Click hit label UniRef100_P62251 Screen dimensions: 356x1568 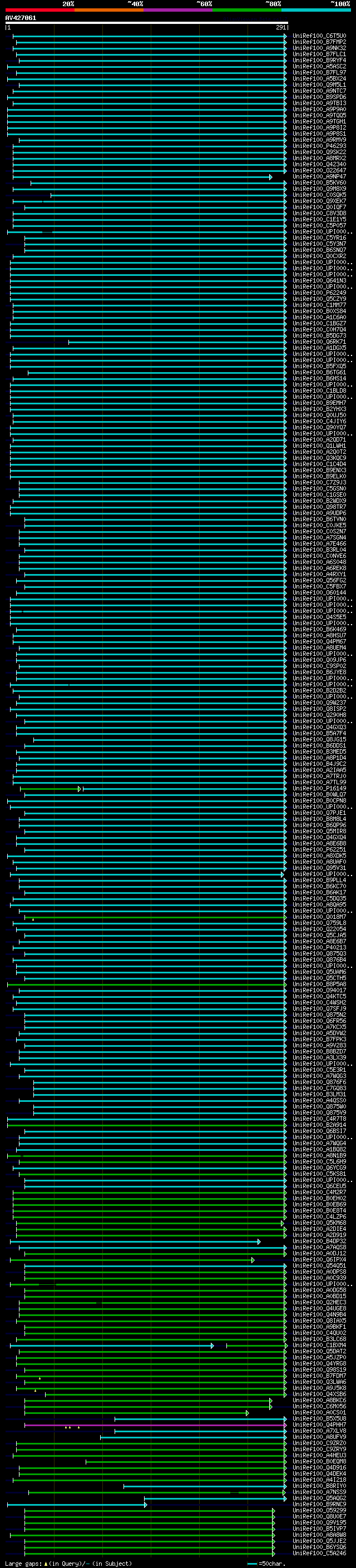[x=319, y=850]
